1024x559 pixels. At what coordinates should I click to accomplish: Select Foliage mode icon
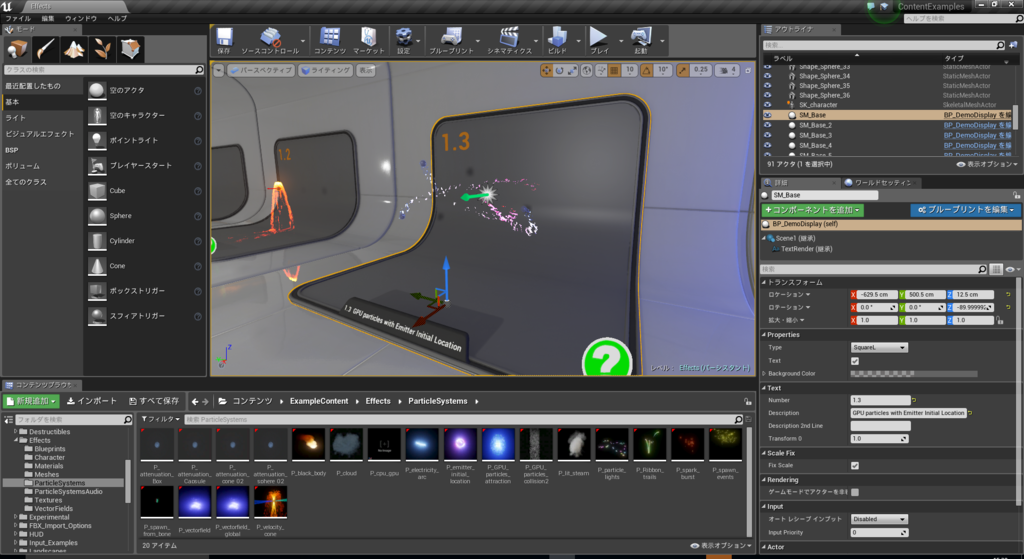(x=102, y=49)
